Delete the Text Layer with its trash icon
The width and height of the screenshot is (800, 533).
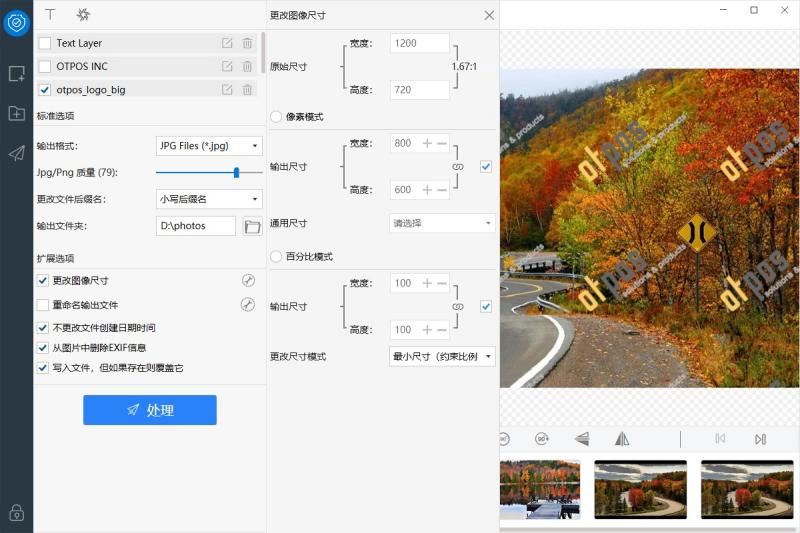point(247,43)
